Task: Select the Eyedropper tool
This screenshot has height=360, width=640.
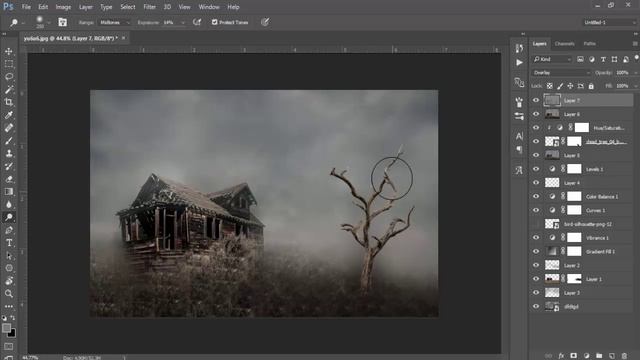Action: (9, 115)
